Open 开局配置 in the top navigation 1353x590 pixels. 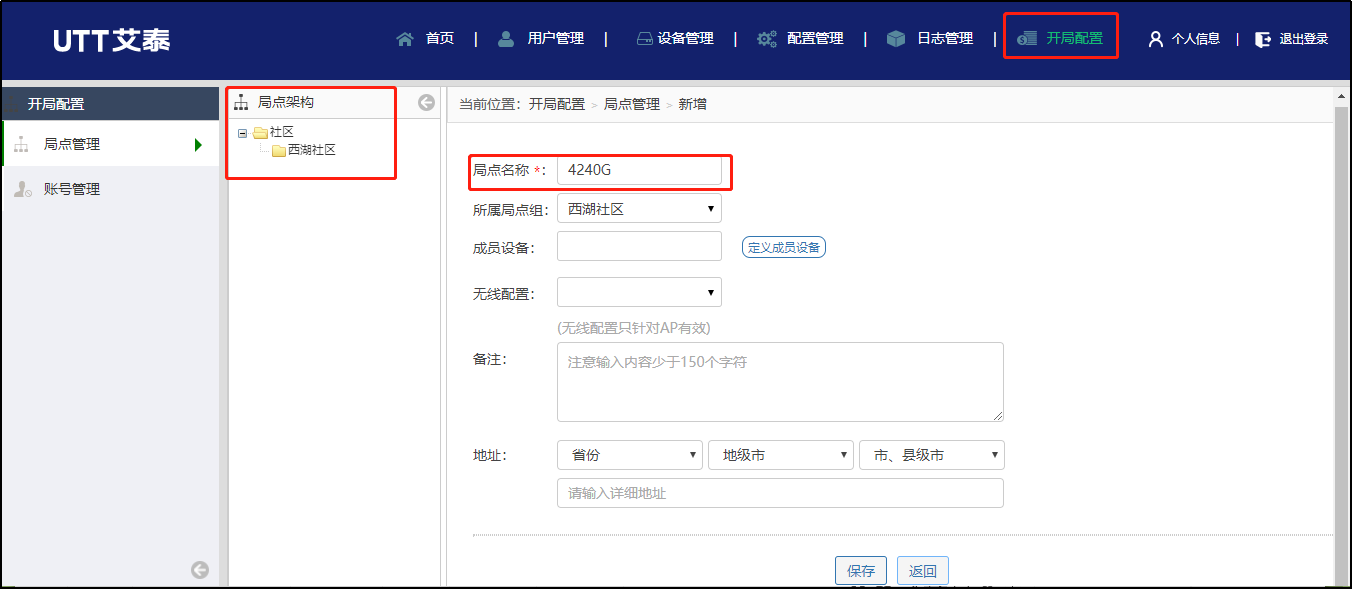point(1075,38)
